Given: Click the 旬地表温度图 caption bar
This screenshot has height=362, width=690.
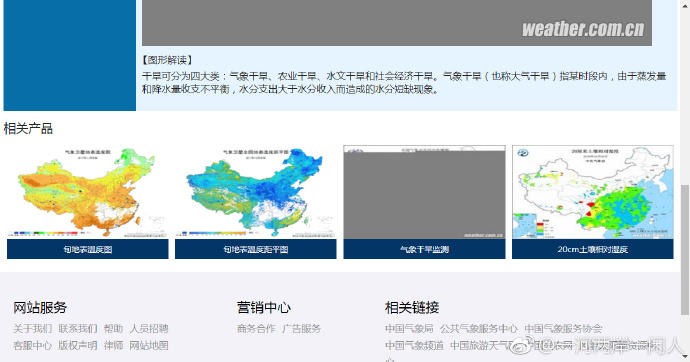Looking at the screenshot, I should (x=88, y=249).
